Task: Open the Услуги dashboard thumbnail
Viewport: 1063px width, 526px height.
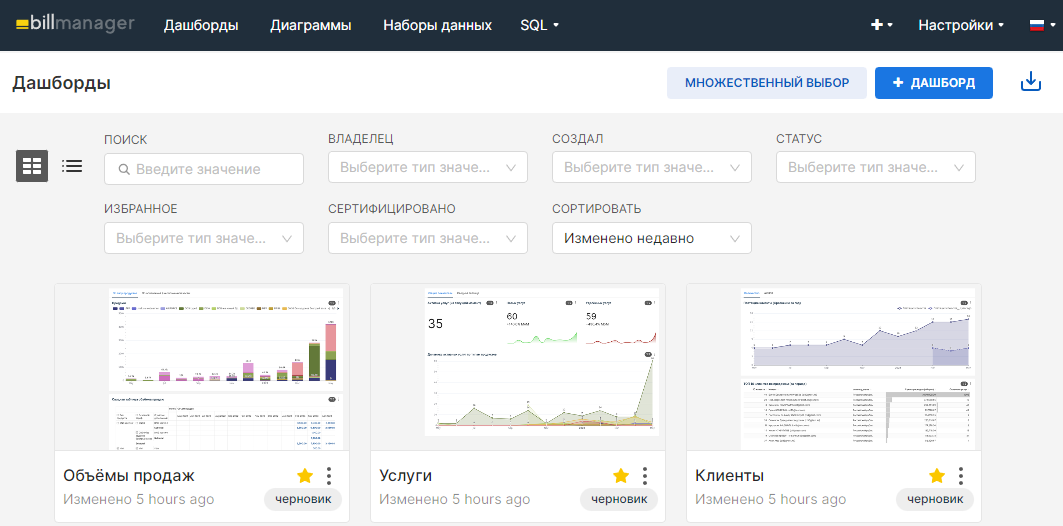Action: [518, 367]
